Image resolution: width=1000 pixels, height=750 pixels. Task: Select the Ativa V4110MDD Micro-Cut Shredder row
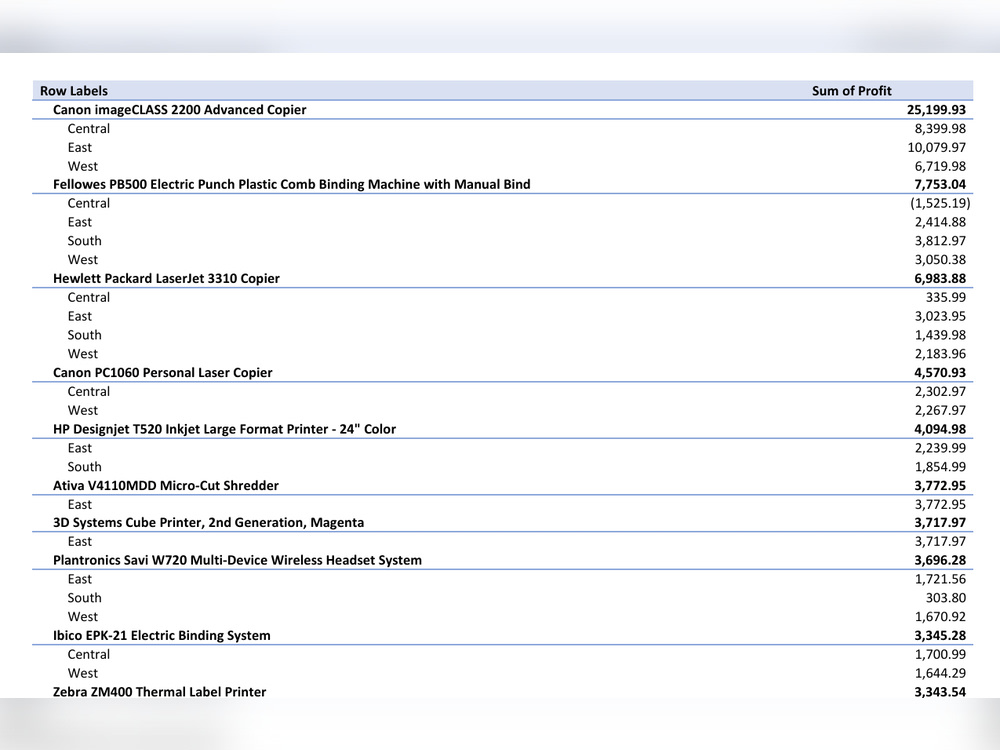point(503,485)
